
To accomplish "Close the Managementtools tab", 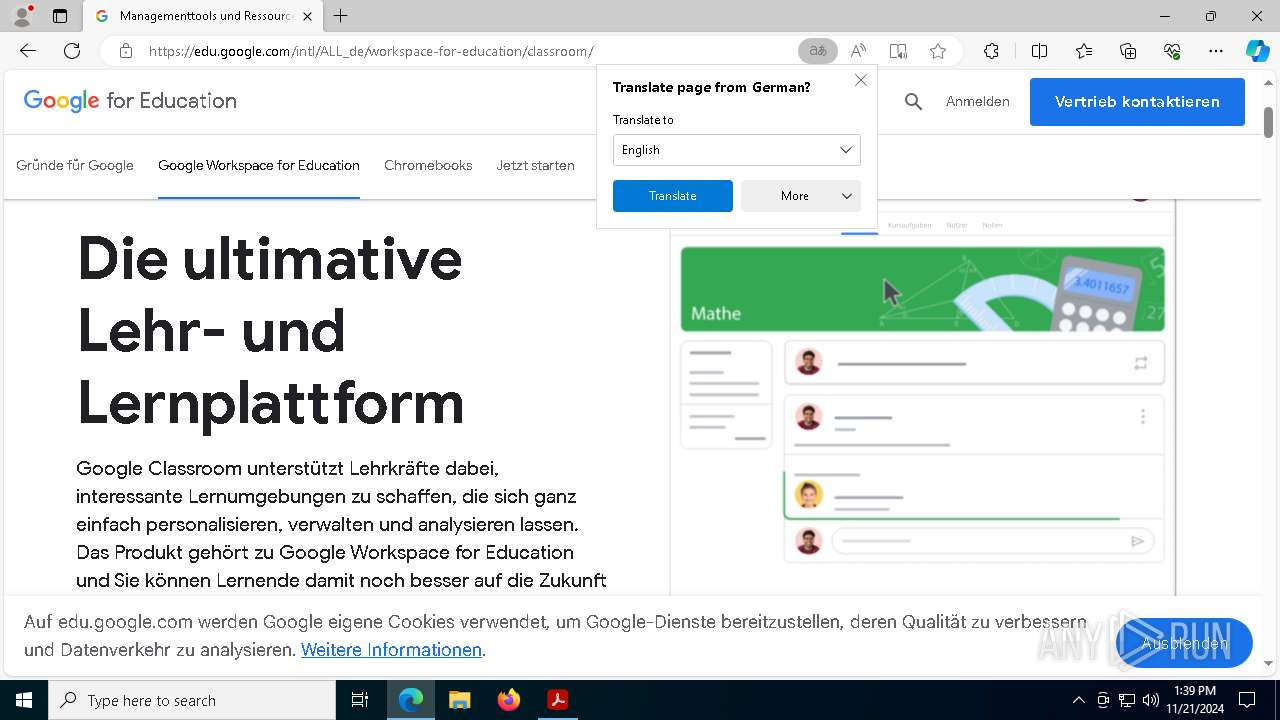I will [307, 16].
